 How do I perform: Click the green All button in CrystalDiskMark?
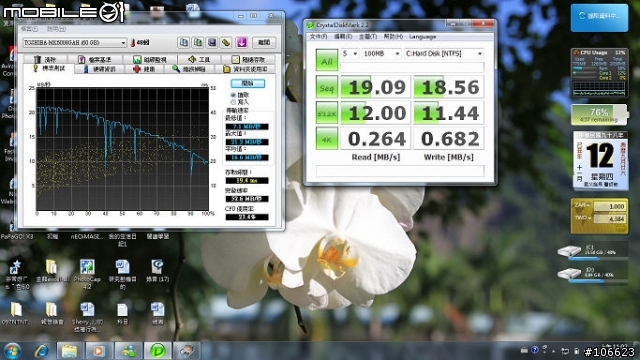(x=327, y=60)
